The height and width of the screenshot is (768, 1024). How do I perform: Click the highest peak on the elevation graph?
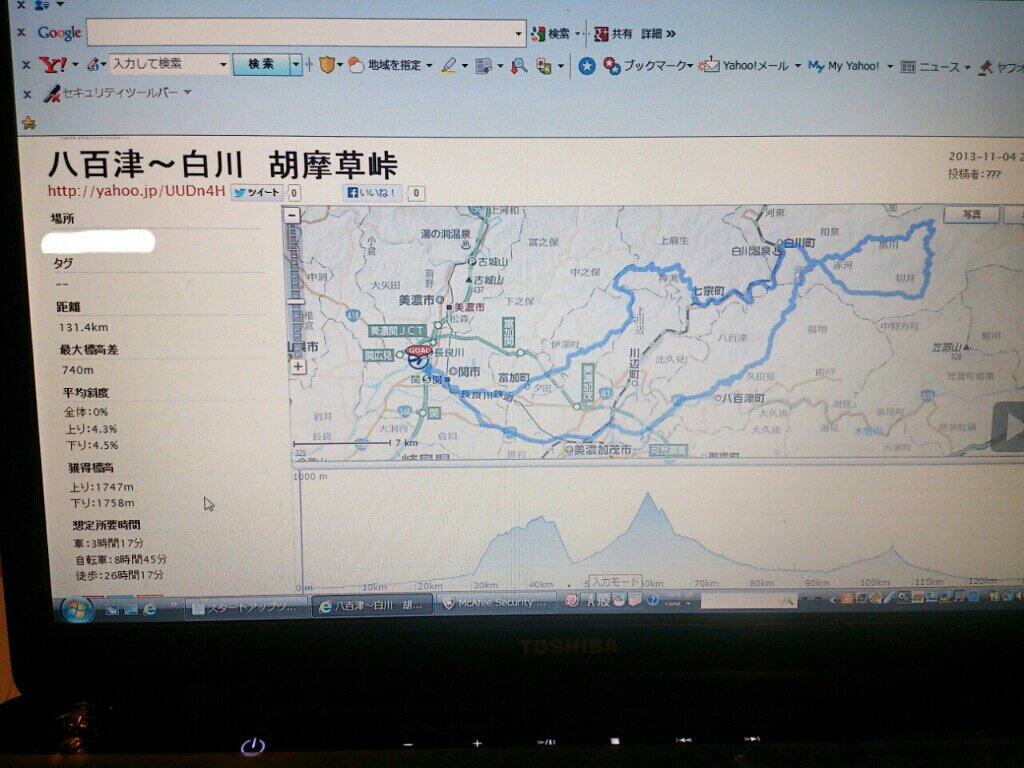click(648, 495)
